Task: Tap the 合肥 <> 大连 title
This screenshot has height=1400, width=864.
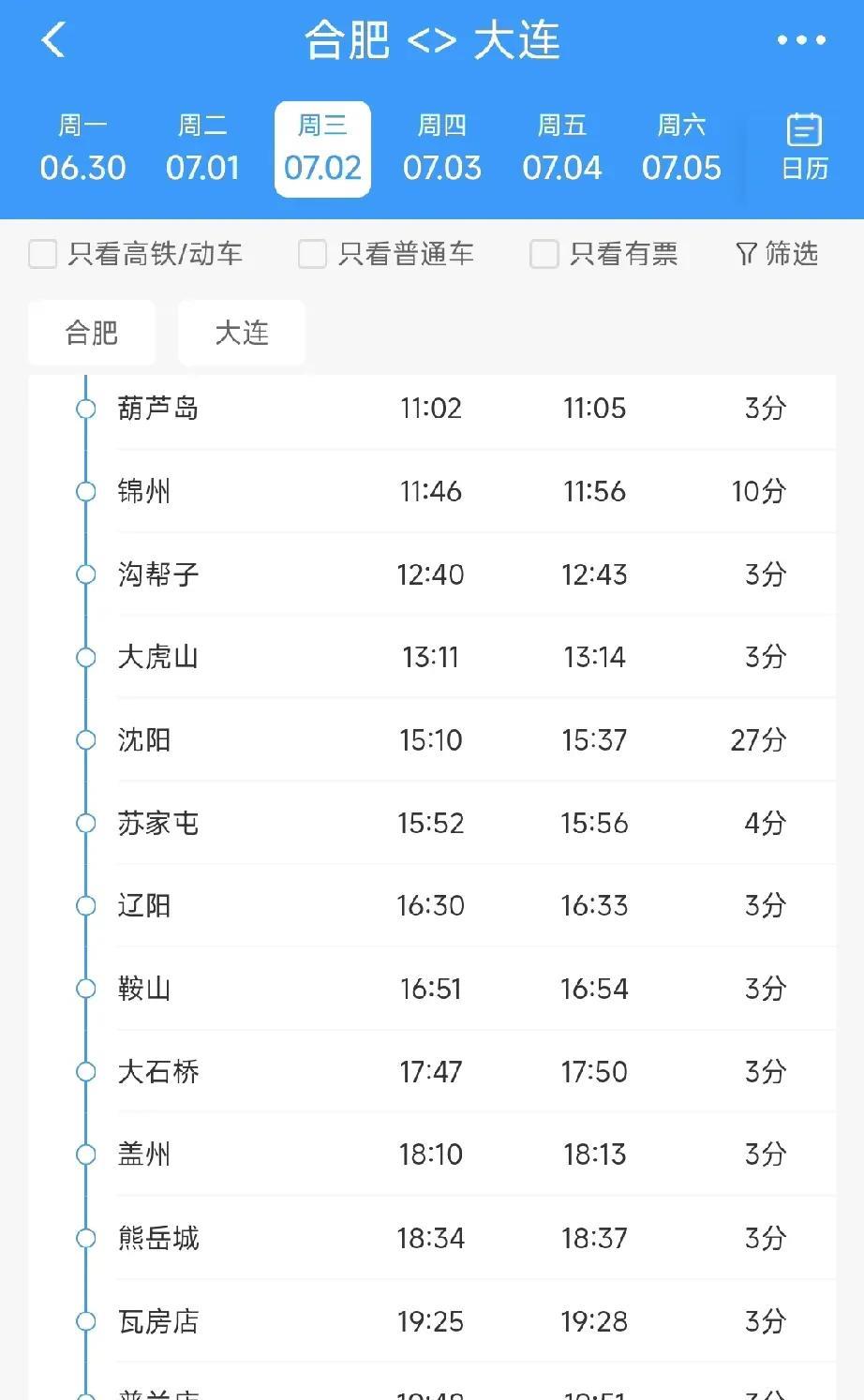Action: tap(432, 40)
